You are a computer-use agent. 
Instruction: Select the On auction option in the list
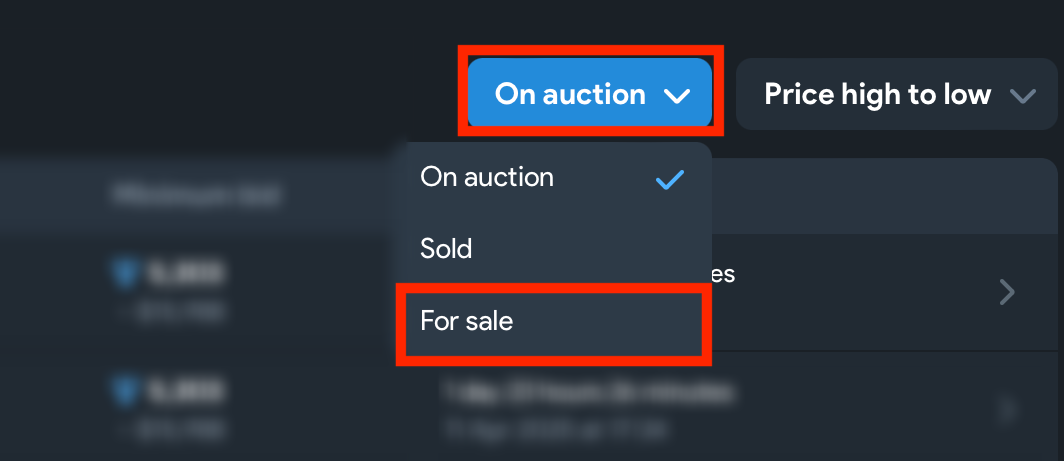[554, 178]
